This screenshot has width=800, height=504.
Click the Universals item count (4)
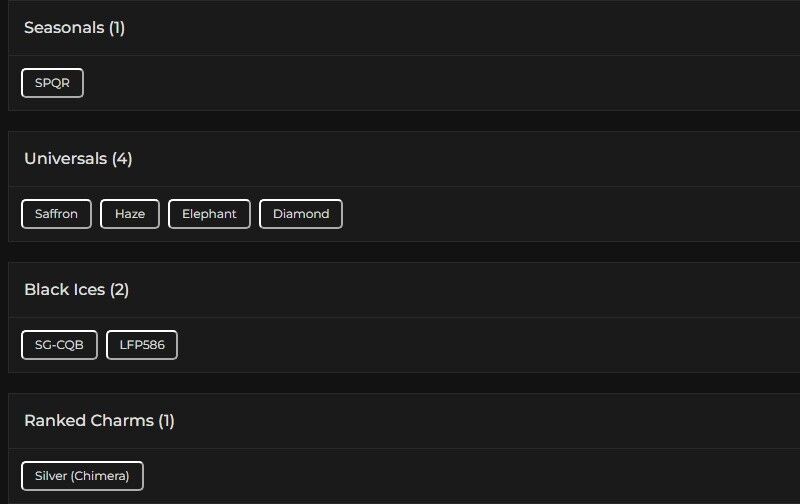(x=122, y=159)
